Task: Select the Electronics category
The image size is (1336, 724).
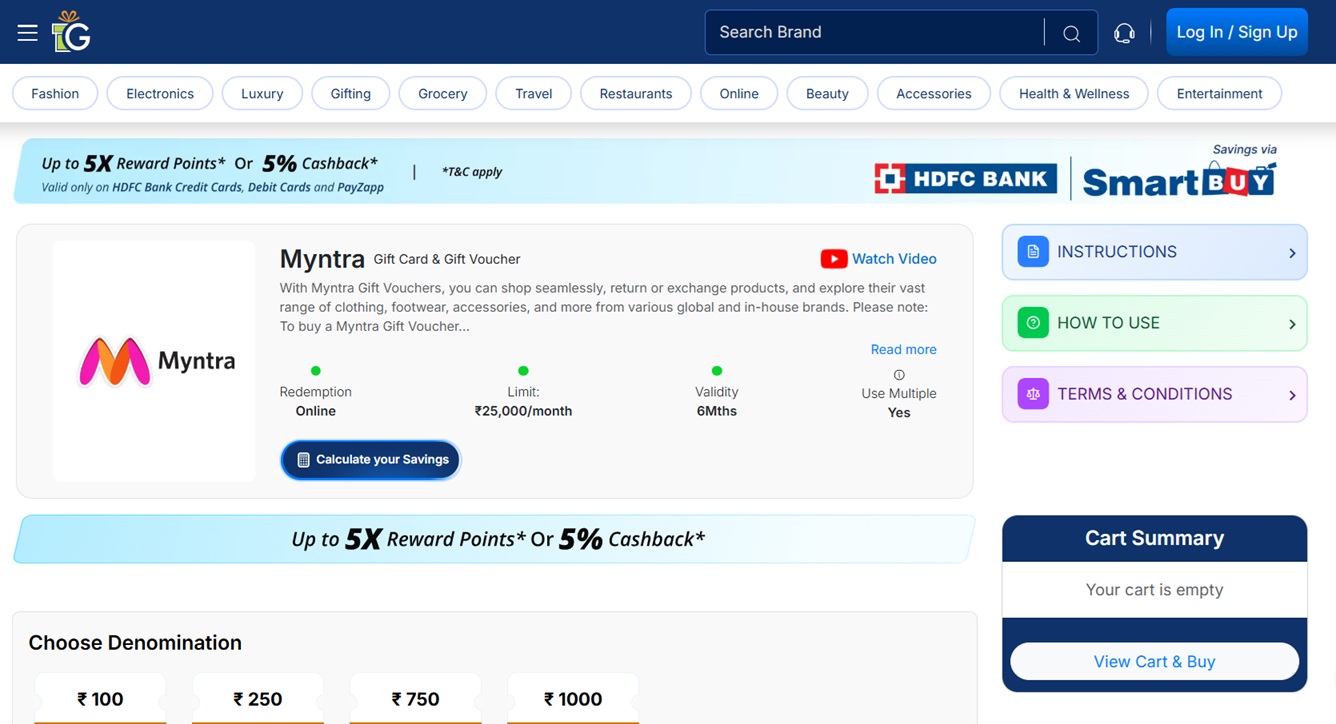Action: click(160, 93)
